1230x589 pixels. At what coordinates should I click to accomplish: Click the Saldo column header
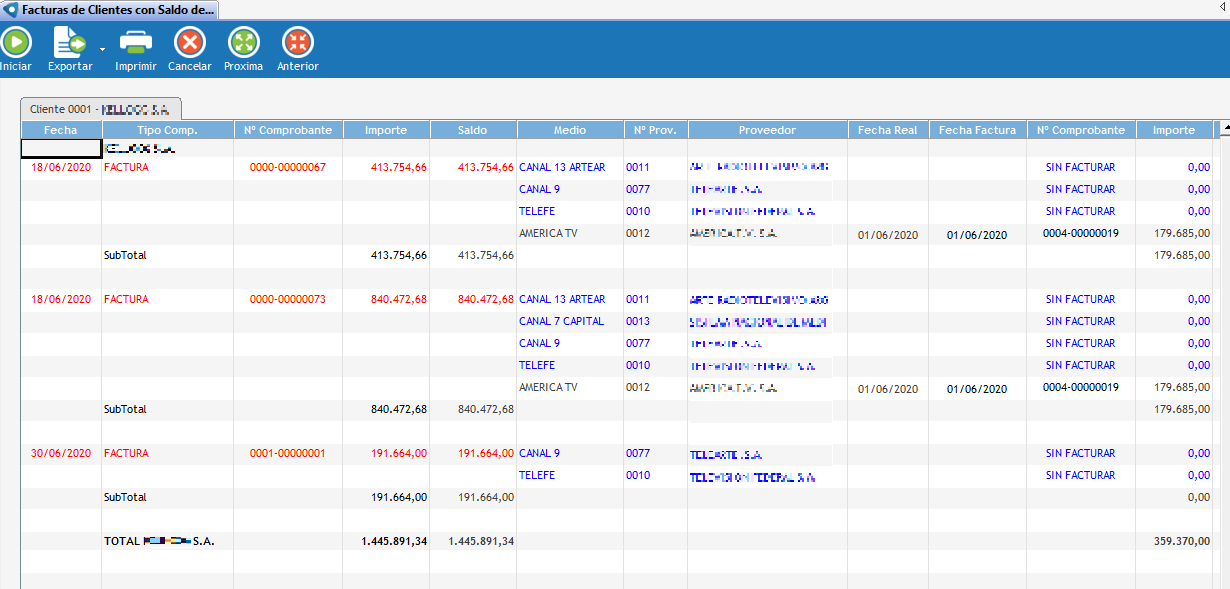(473, 130)
